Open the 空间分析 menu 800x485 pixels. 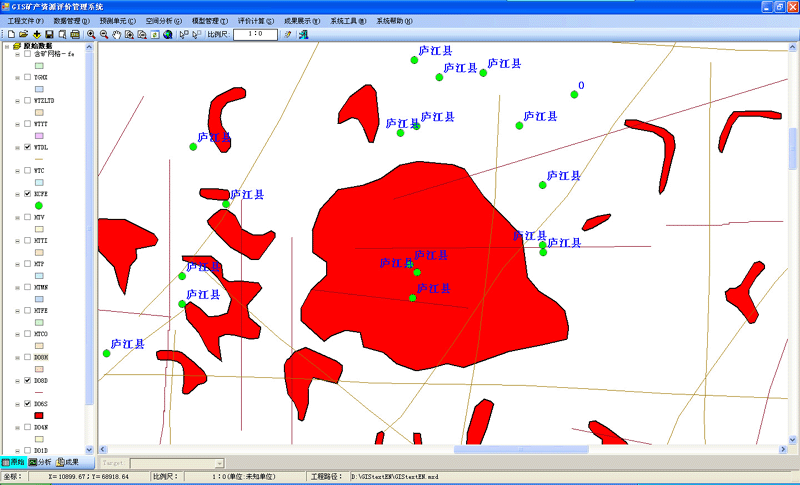tap(163, 20)
